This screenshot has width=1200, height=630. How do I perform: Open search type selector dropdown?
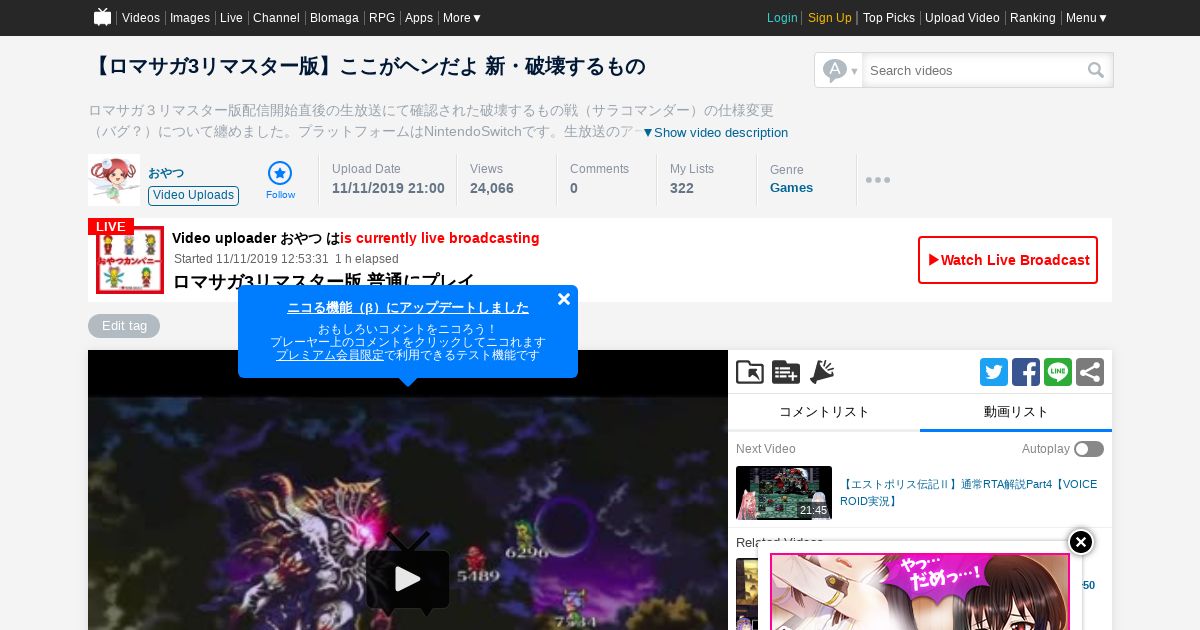pyautogui.click(x=840, y=70)
